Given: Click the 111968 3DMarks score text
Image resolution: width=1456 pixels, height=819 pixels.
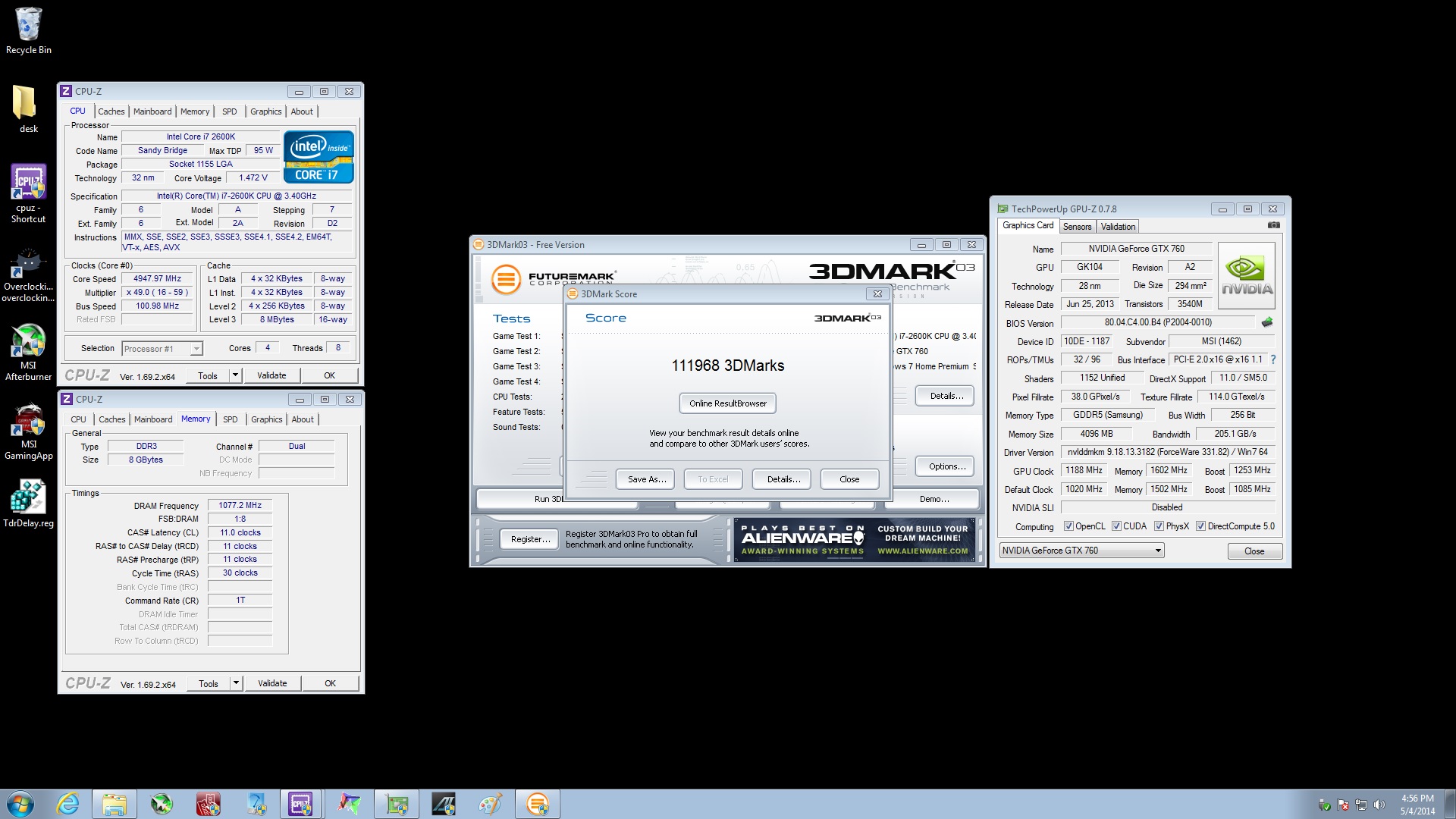Looking at the screenshot, I should point(728,366).
